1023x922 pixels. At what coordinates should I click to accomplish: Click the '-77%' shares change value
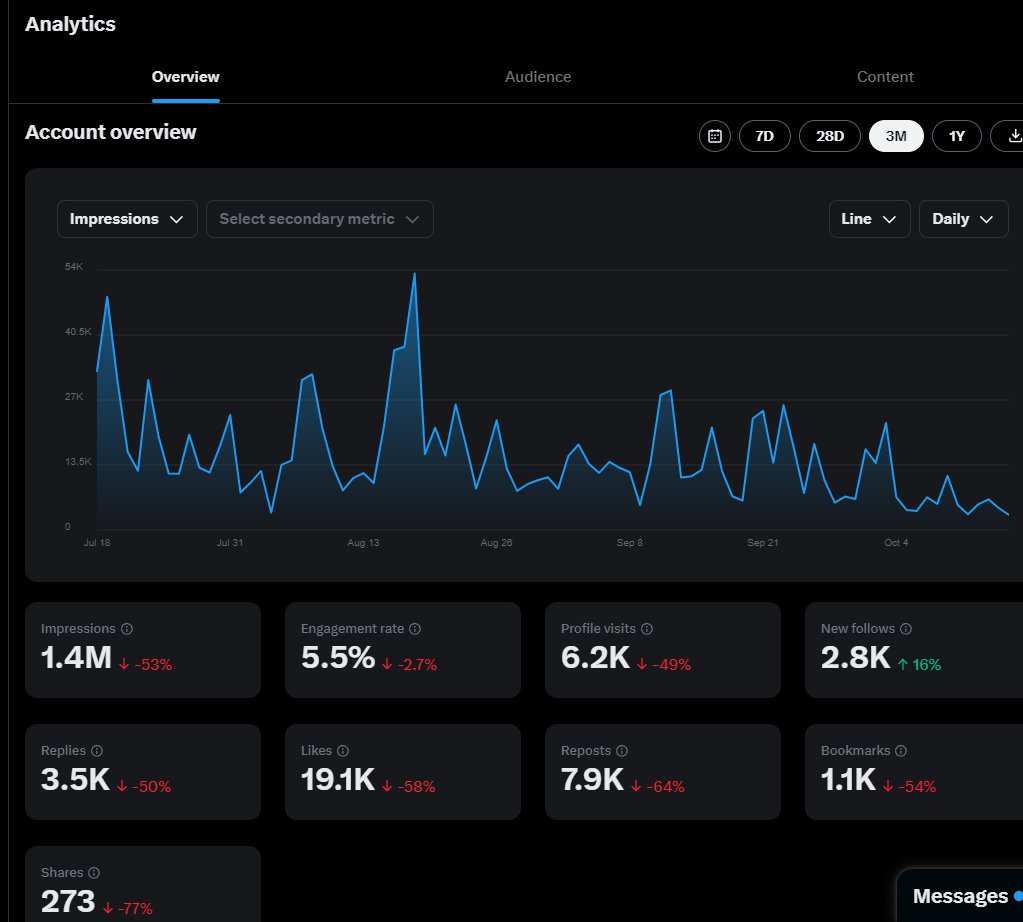(135, 908)
